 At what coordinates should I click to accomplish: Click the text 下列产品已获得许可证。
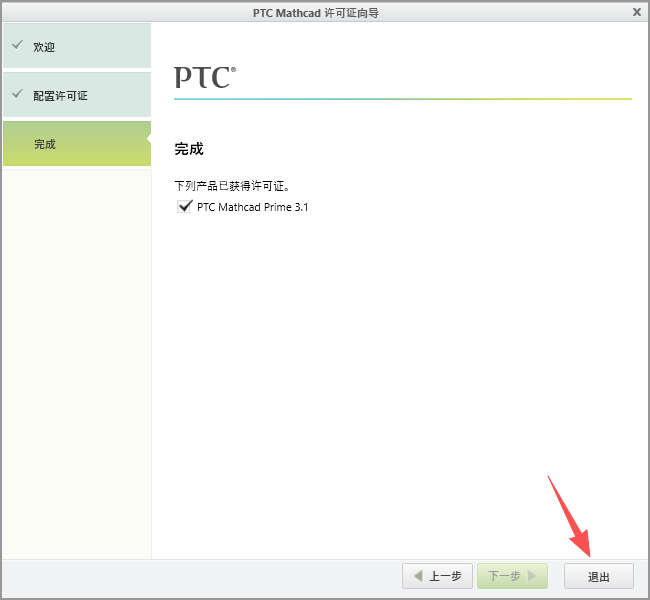pyautogui.click(x=232, y=186)
